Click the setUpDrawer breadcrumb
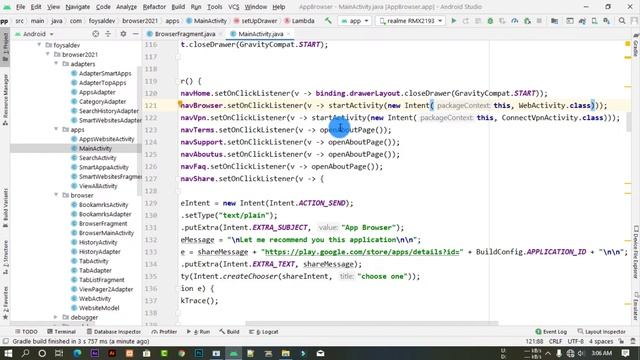 coord(255,21)
